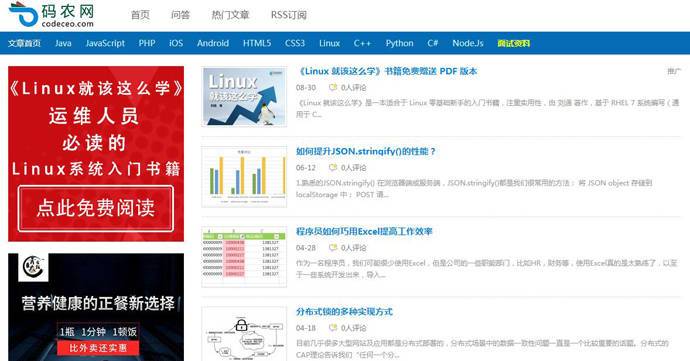The image size is (690, 361).
Task: Open the 首页 top navigation item
Action: (x=140, y=15)
